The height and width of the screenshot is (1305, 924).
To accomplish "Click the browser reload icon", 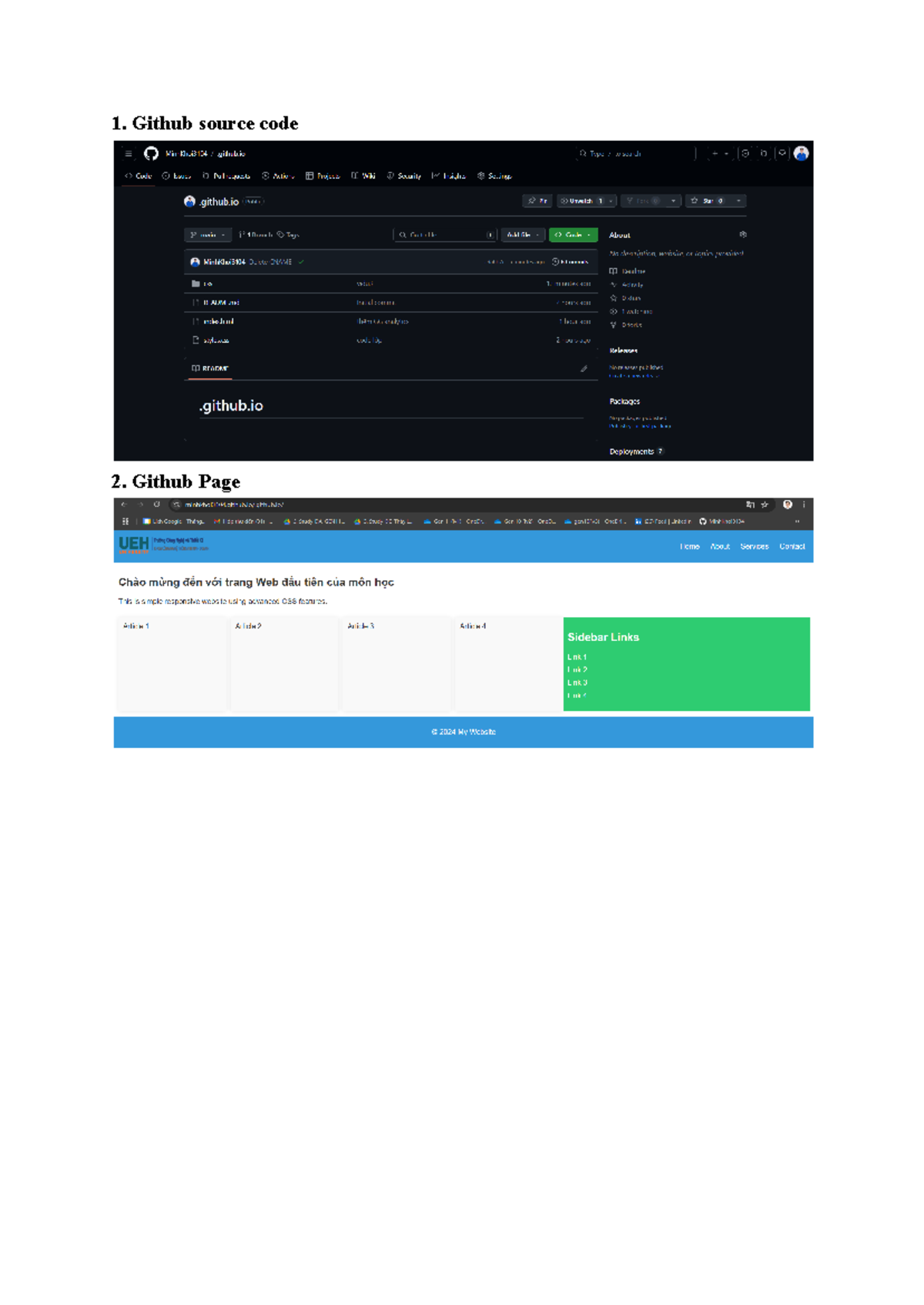I will (x=156, y=505).
